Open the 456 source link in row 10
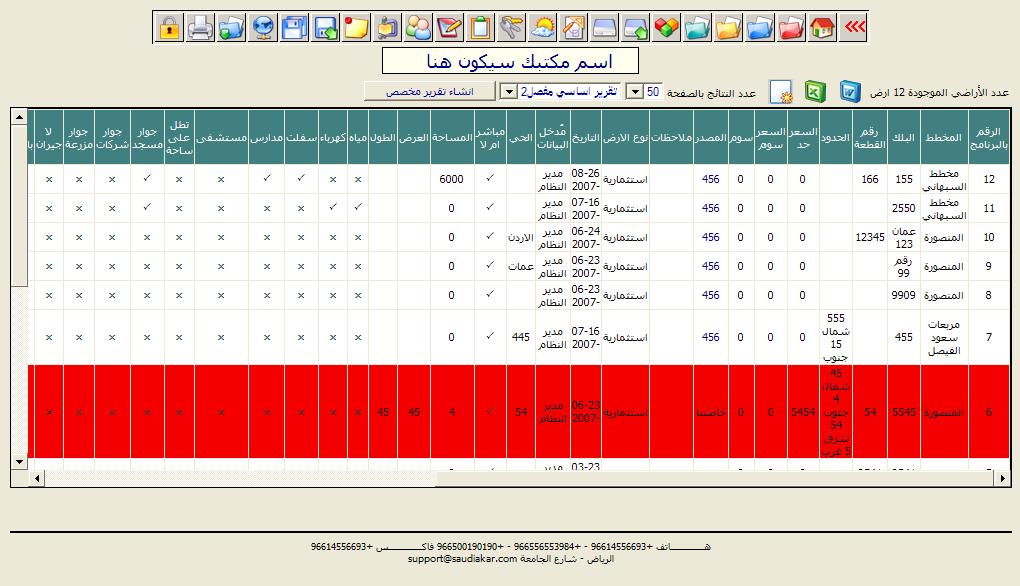 (710, 237)
